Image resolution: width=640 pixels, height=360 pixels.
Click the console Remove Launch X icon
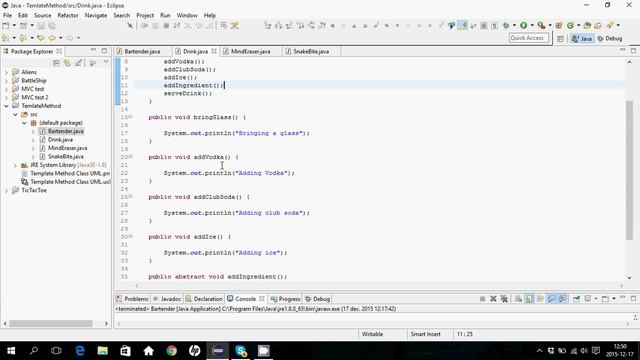493,299
